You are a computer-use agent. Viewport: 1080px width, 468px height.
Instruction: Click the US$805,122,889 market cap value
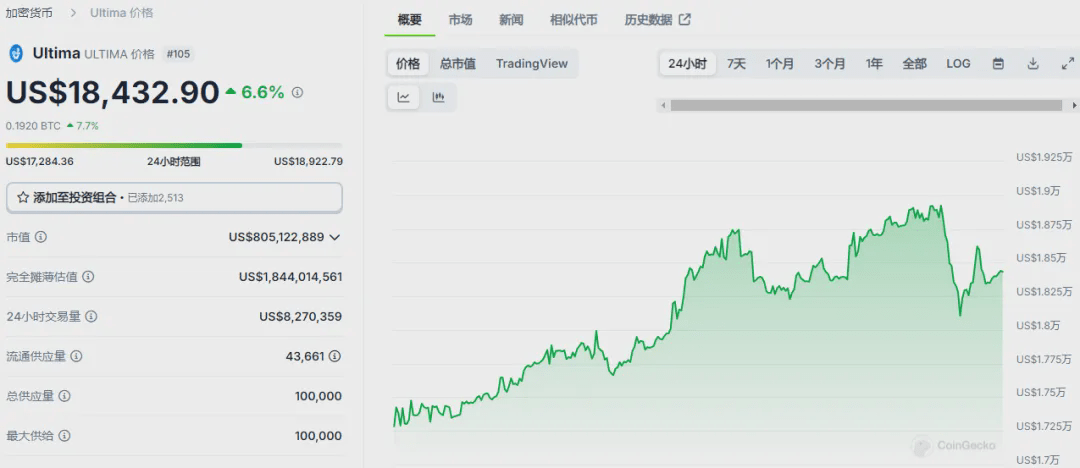click(276, 237)
